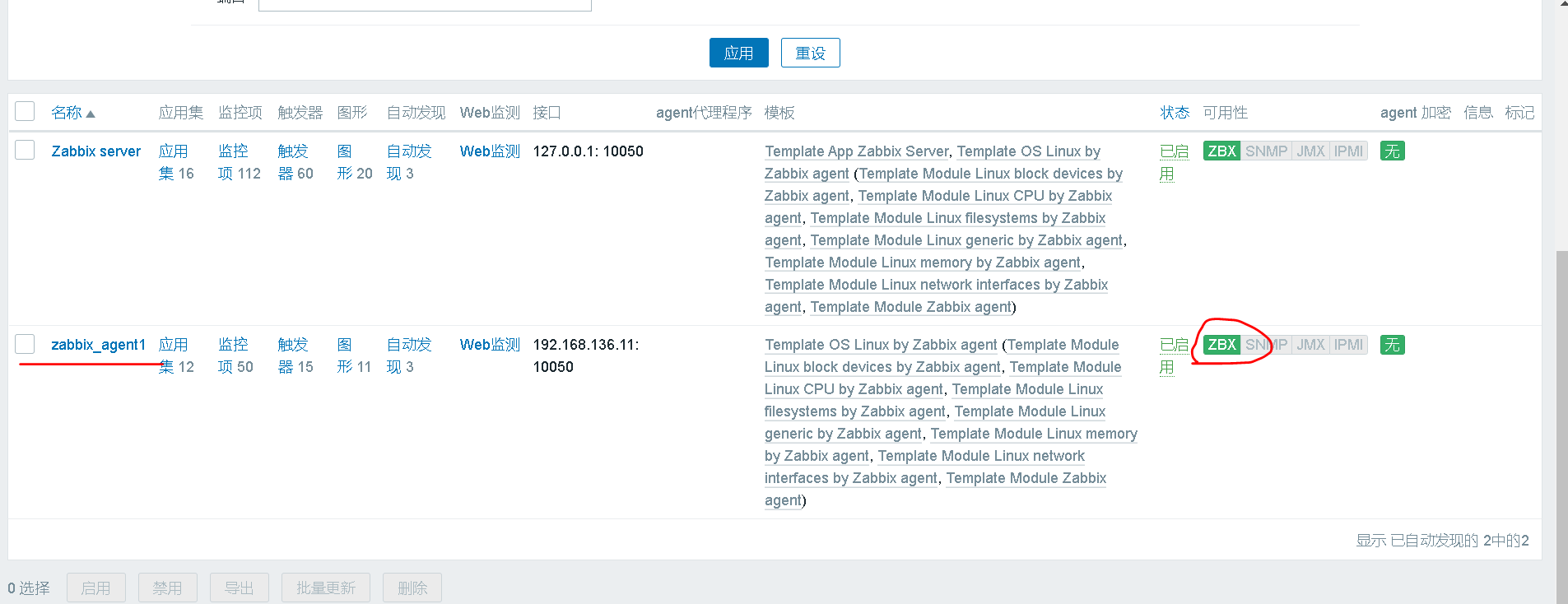This screenshot has width=1568, height=604.
Task: Click 无 encryption badge for zabbix_agent1
Action: (1392, 345)
